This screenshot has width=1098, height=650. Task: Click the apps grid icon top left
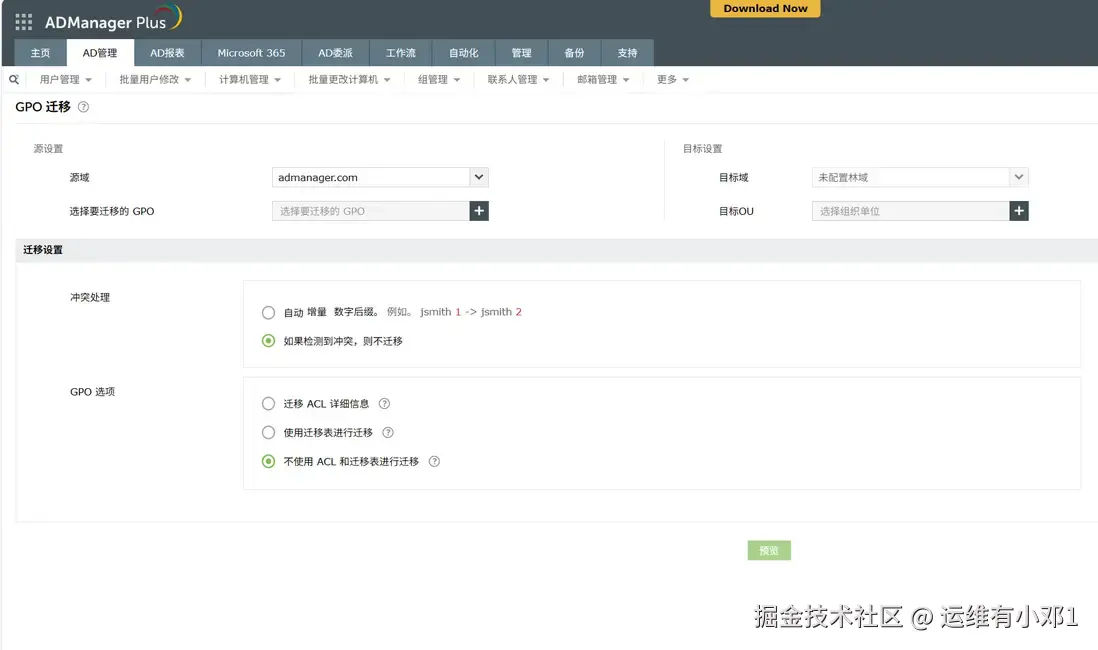[22, 22]
